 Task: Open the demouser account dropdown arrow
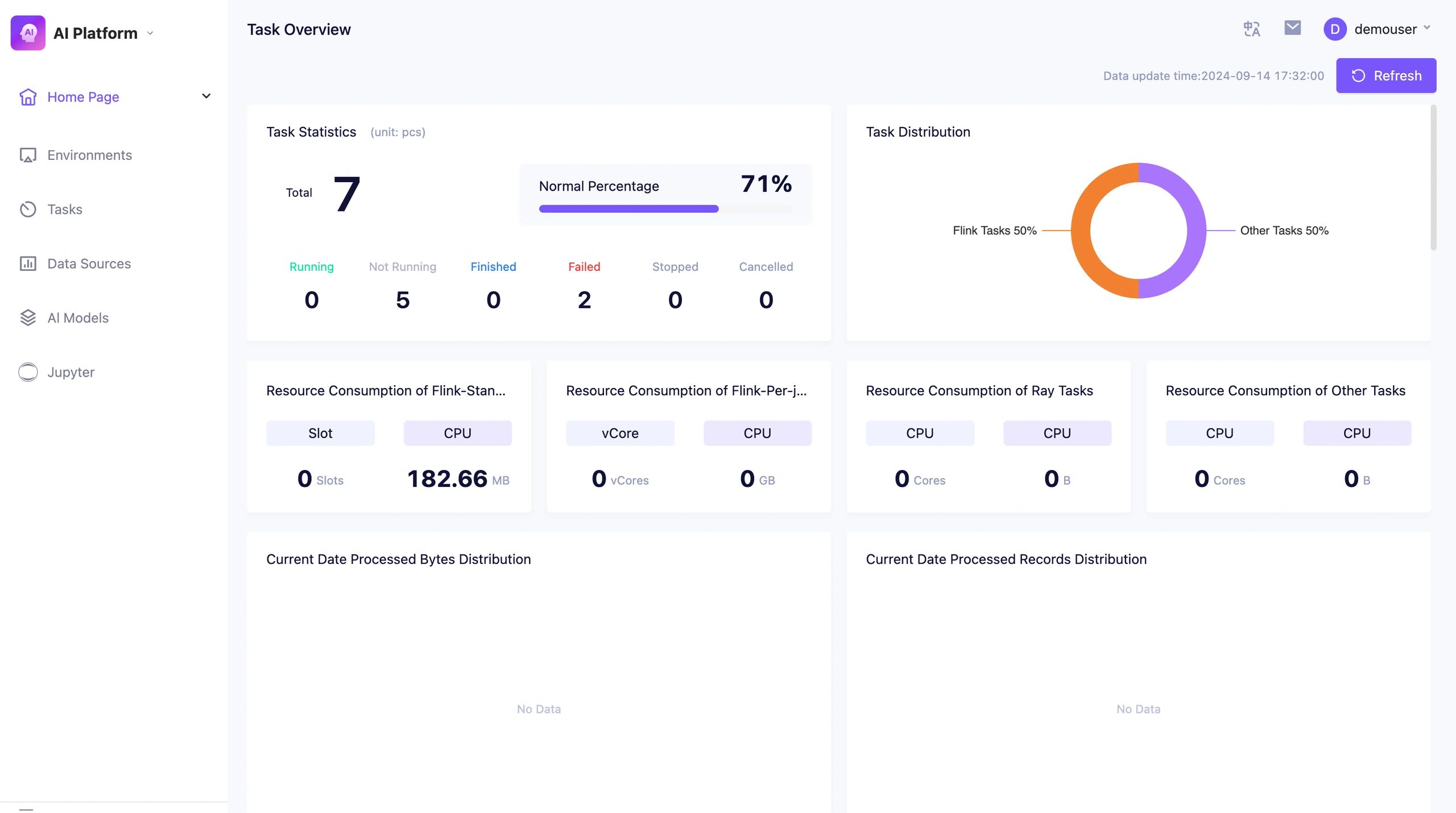click(x=1426, y=28)
